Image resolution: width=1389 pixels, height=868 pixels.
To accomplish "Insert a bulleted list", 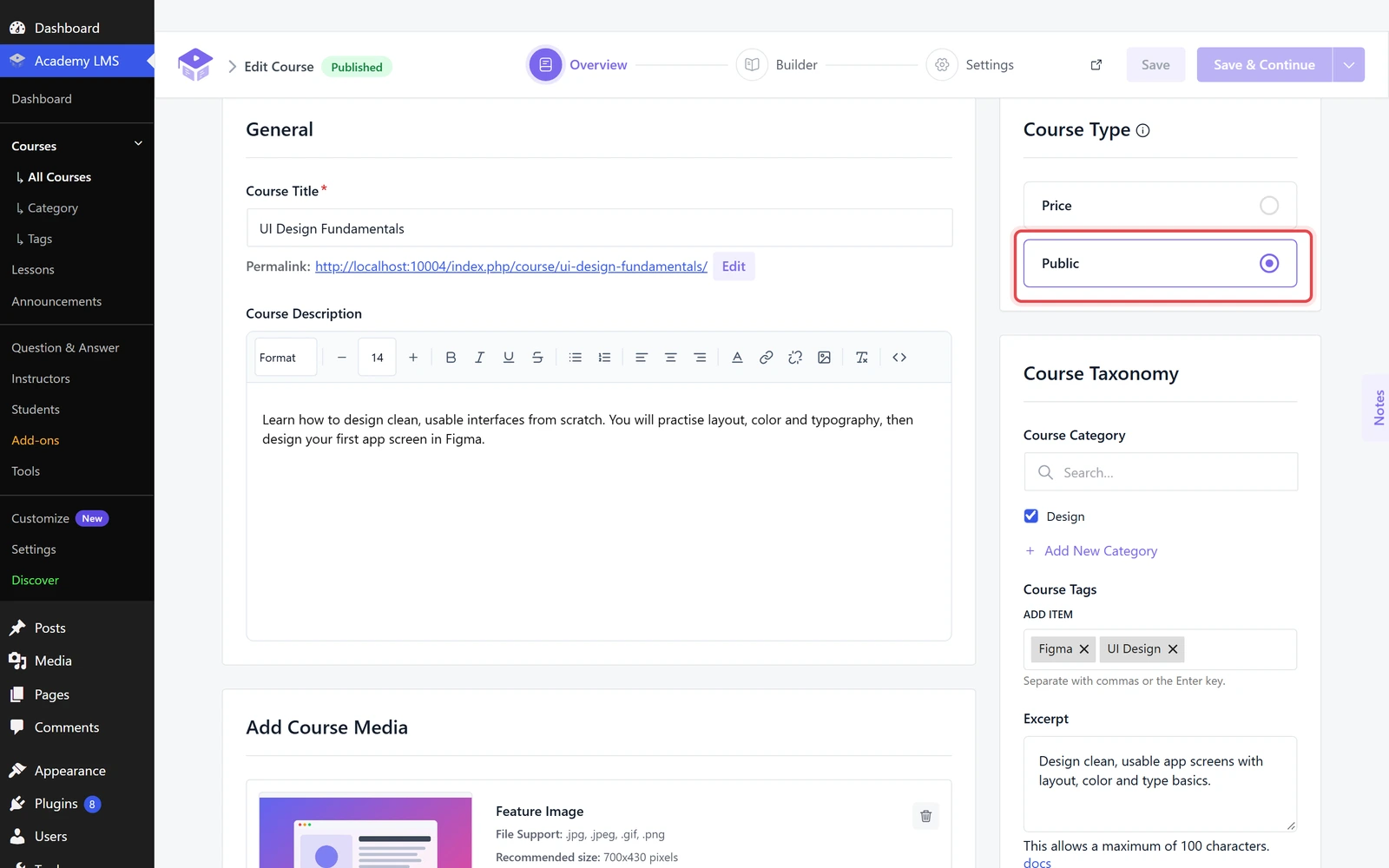I will click(575, 358).
